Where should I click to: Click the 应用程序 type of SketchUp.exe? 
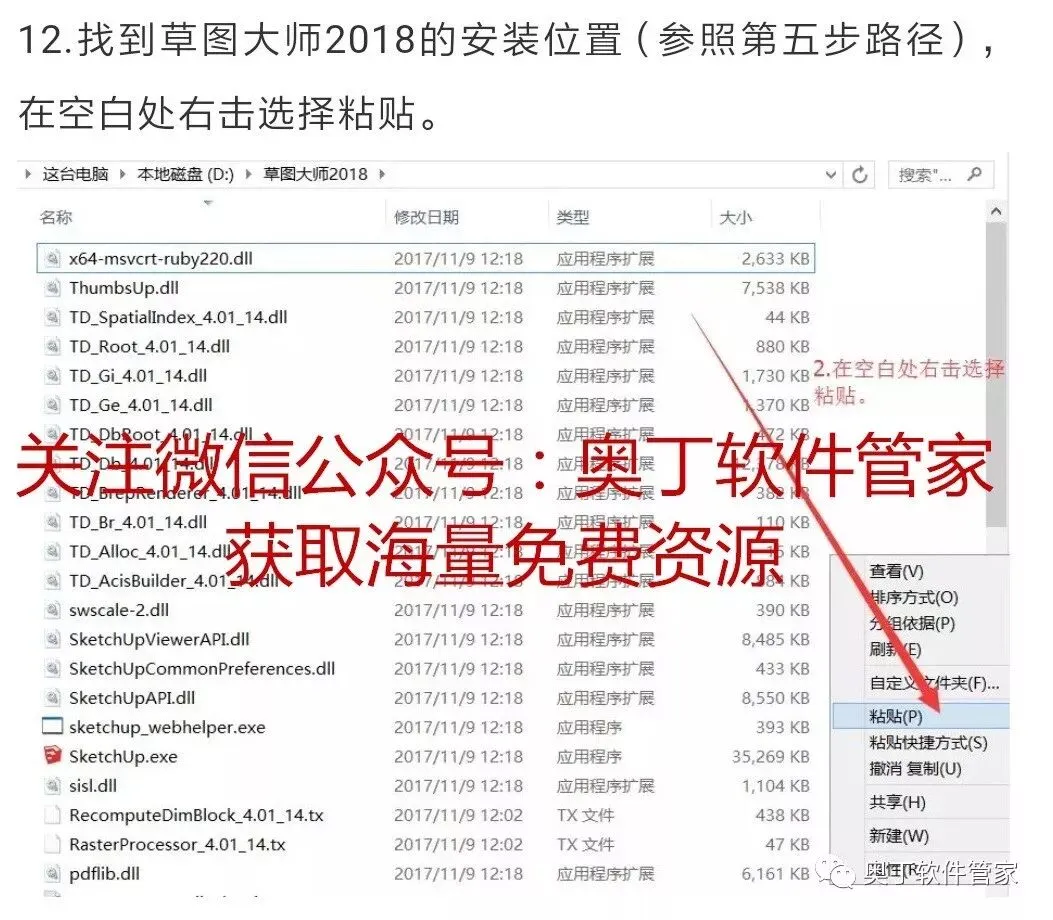(589, 756)
